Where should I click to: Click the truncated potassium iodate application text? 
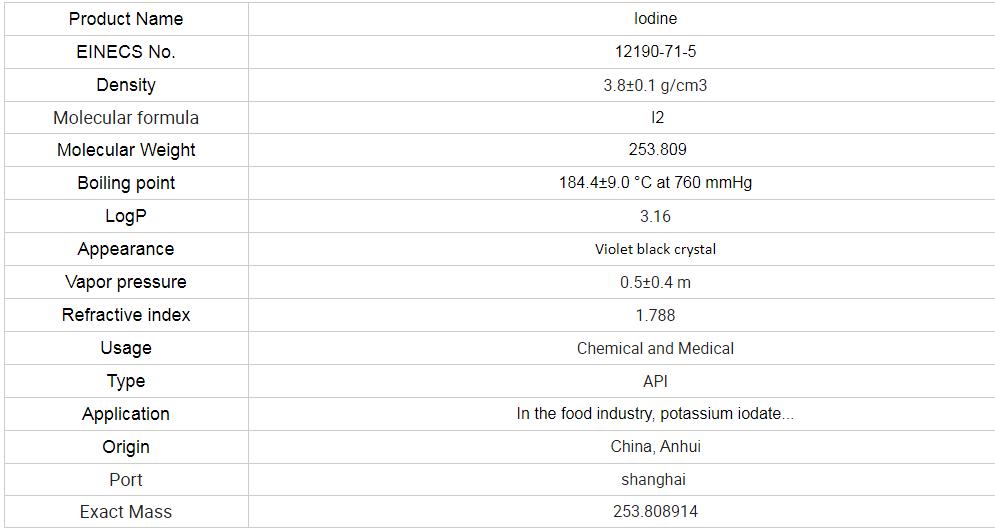point(655,414)
